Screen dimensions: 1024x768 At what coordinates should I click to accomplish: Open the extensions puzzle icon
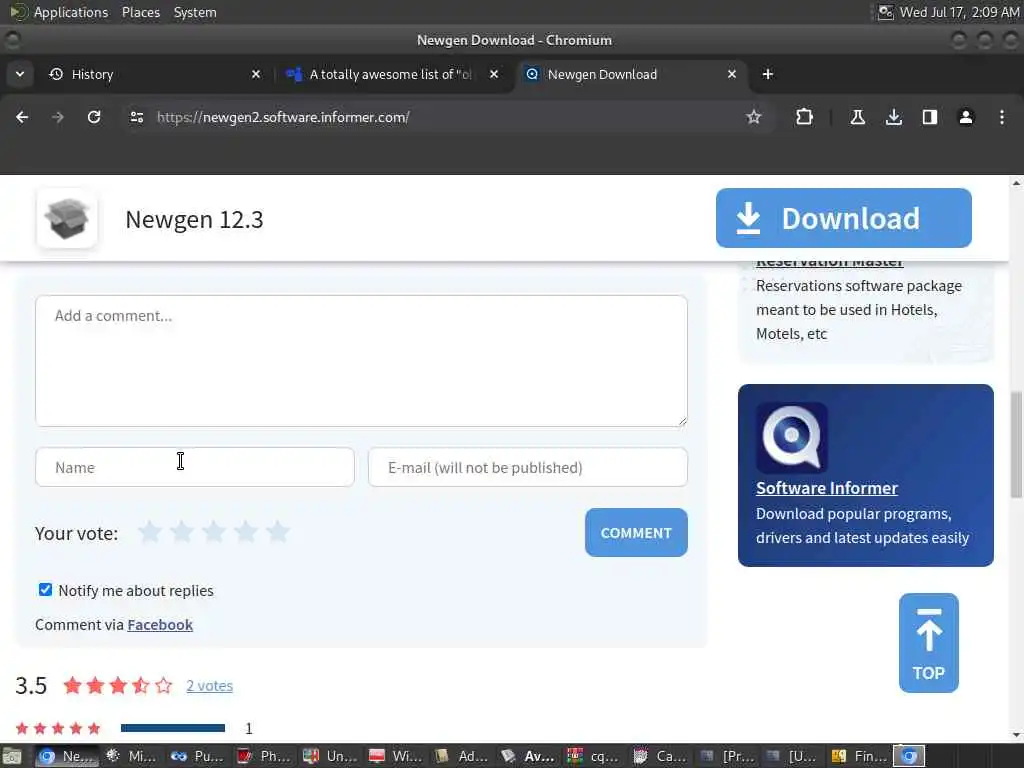click(805, 117)
